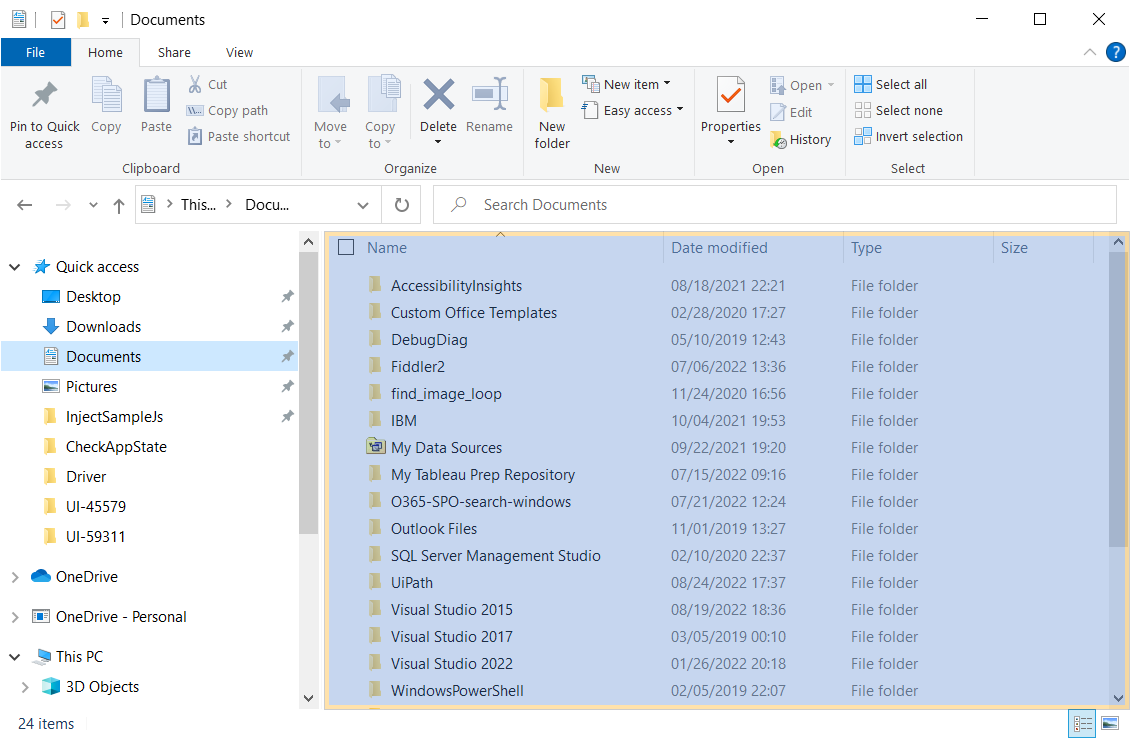Viewport: 1130px width, 739px height.
Task: Switch to large icons view
Action: pos(1110,723)
